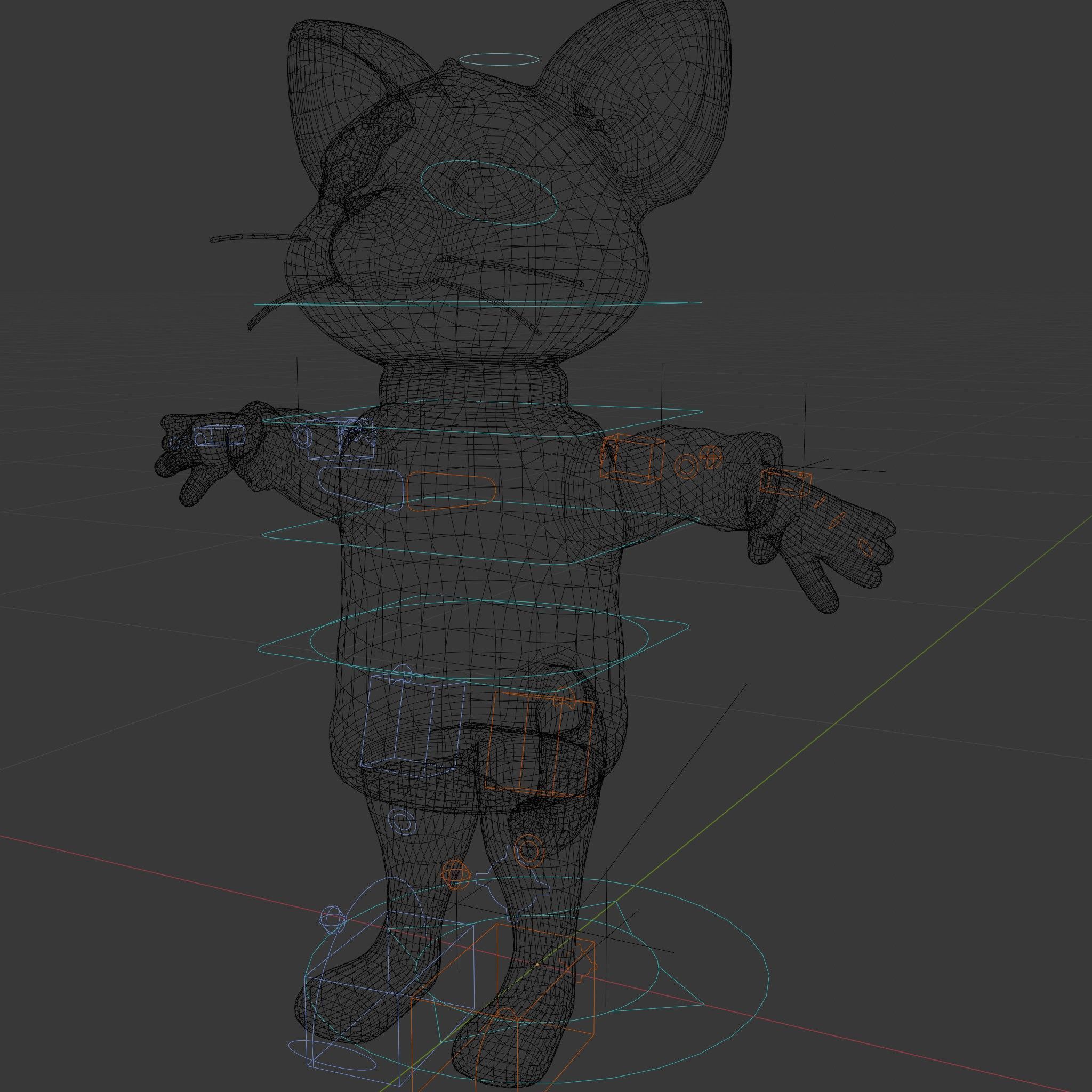
Task: Select the orange cube control on the upper arm
Action: click(631, 459)
